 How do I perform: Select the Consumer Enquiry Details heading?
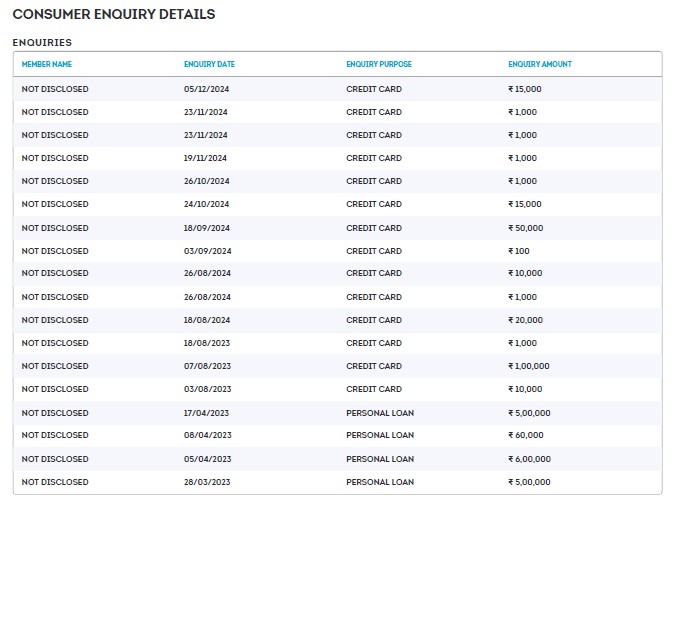pos(113,15)
